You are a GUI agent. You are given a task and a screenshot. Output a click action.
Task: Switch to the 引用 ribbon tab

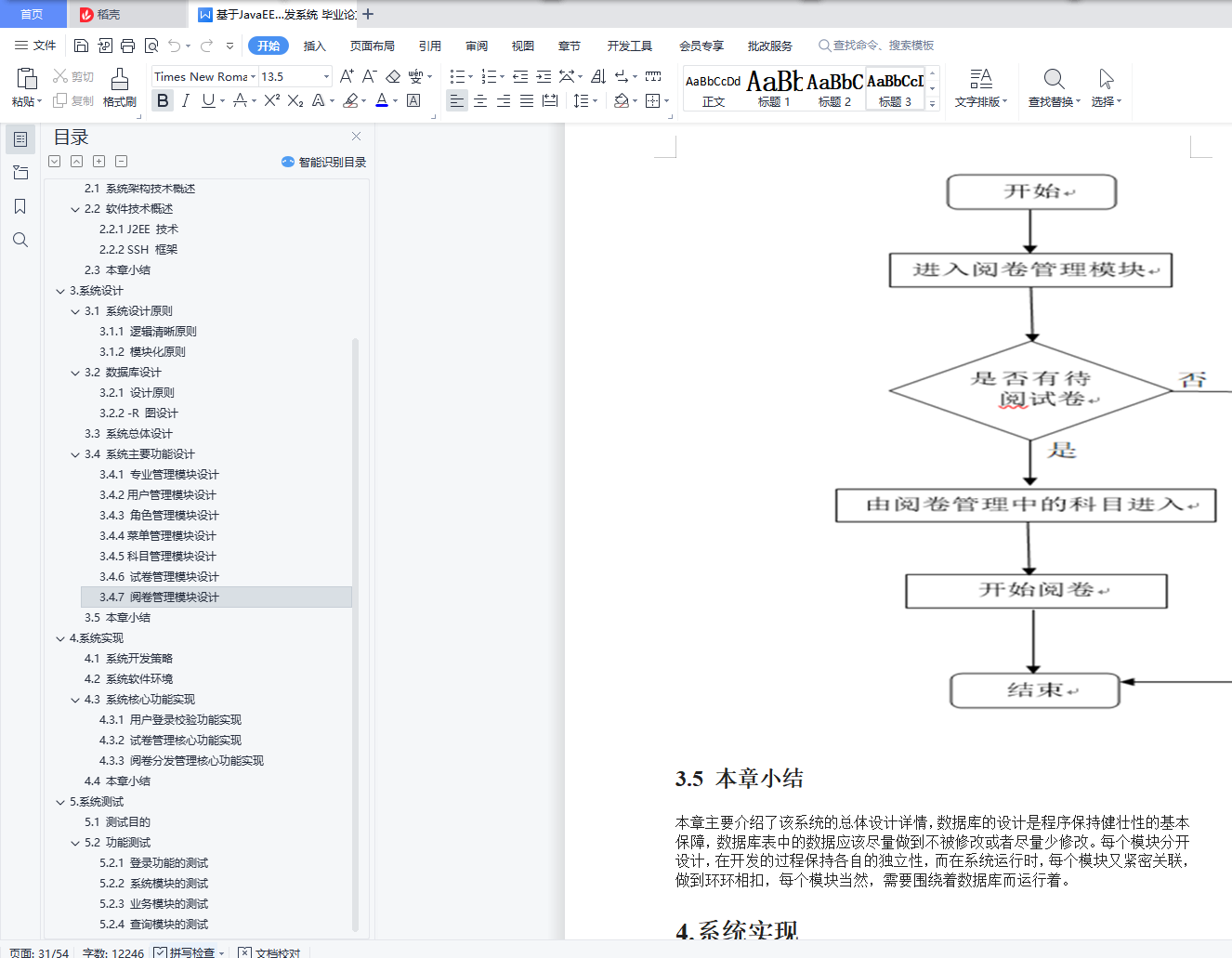click(x=429, y=46)
